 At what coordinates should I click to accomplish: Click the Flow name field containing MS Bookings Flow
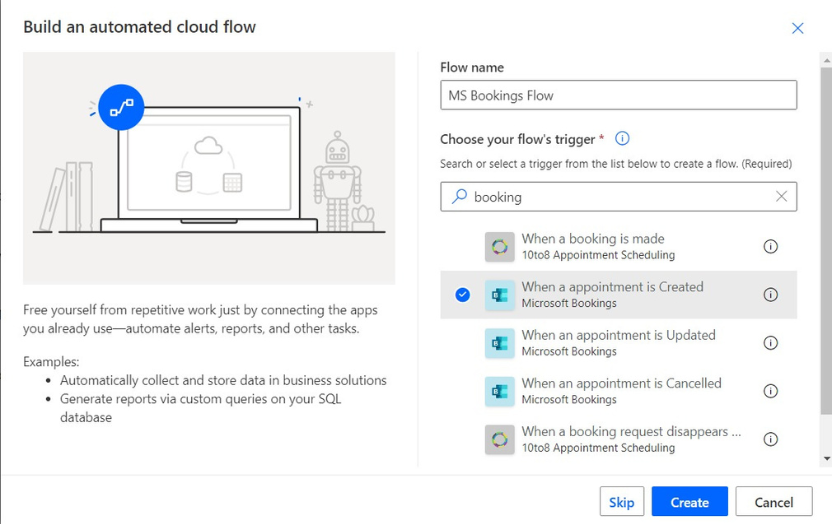coord(618,95)
